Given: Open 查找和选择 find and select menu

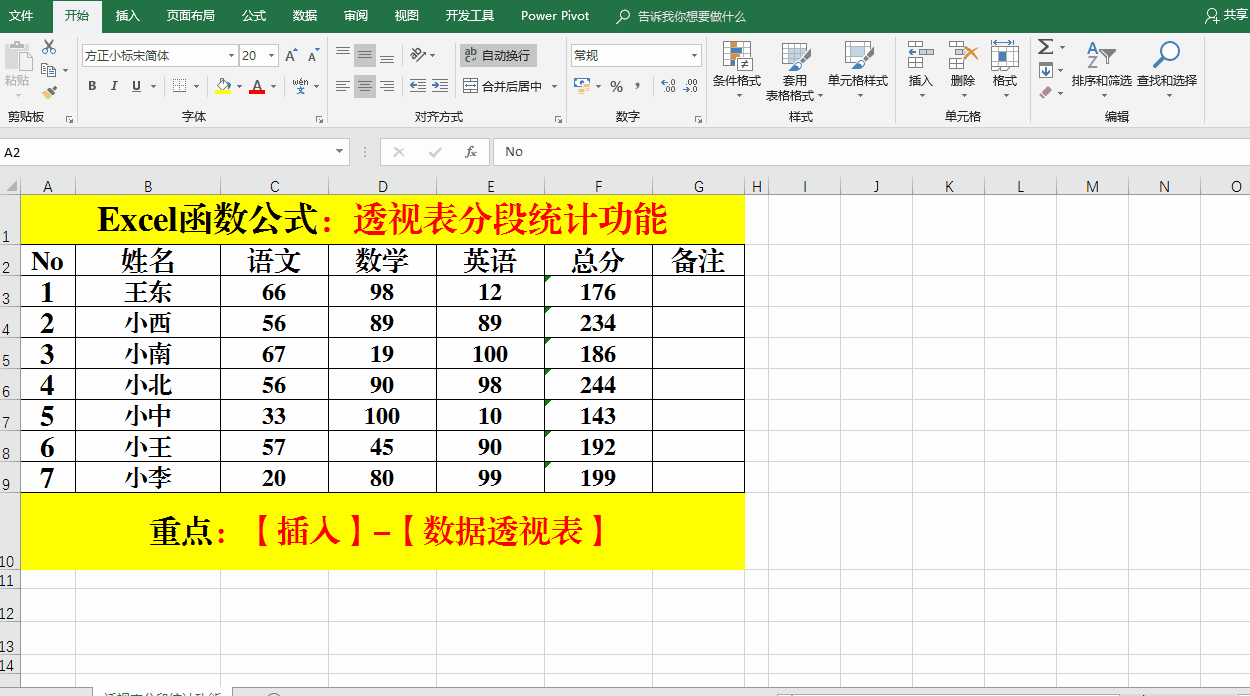Looking at the screenshot, I should (1166, 69).
